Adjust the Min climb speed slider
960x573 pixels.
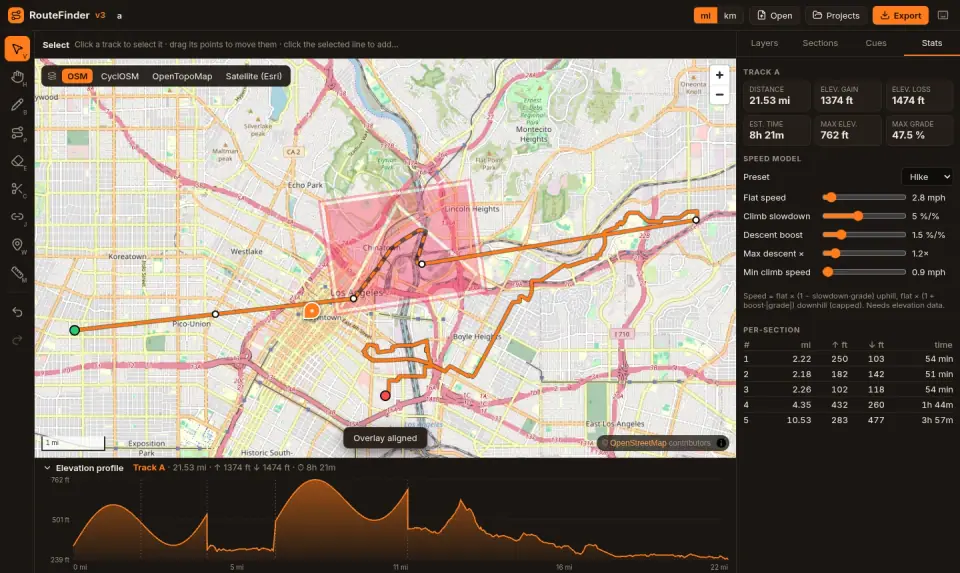tap(864, 272)
